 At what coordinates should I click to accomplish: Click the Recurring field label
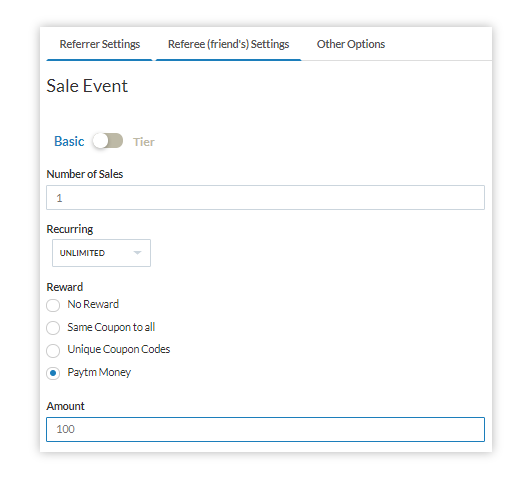click(x=70, y=229)
